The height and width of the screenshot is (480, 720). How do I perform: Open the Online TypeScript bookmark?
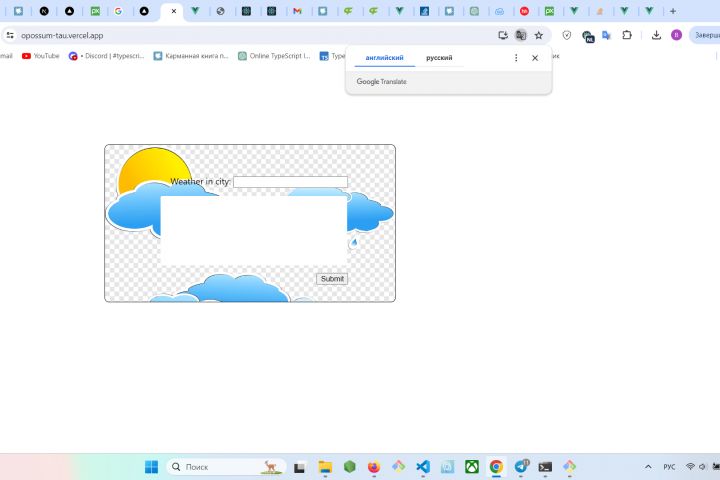pyautogui.click(x=274, y=56)
